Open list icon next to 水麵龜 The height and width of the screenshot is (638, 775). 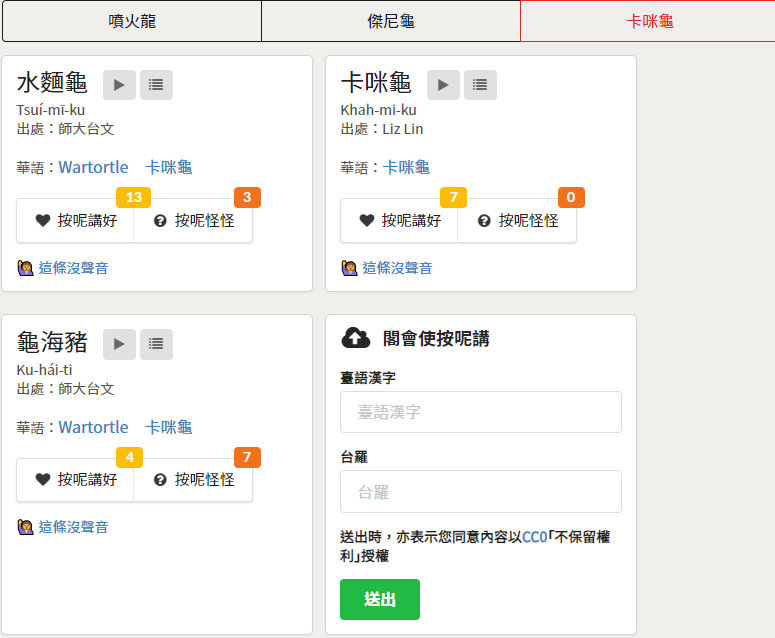pyautogui.click(x=156, y=85)
